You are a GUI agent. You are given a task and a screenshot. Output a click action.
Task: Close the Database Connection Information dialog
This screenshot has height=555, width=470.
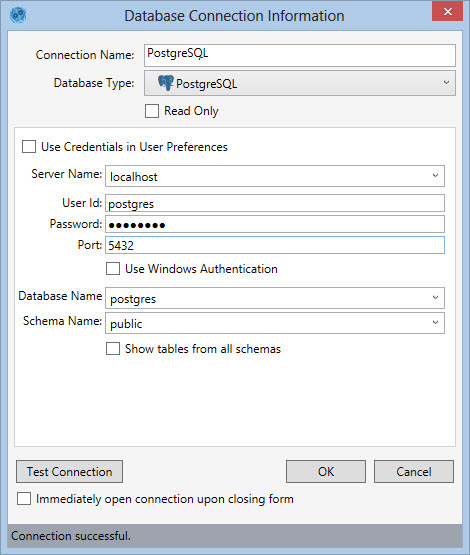[447, 11]
